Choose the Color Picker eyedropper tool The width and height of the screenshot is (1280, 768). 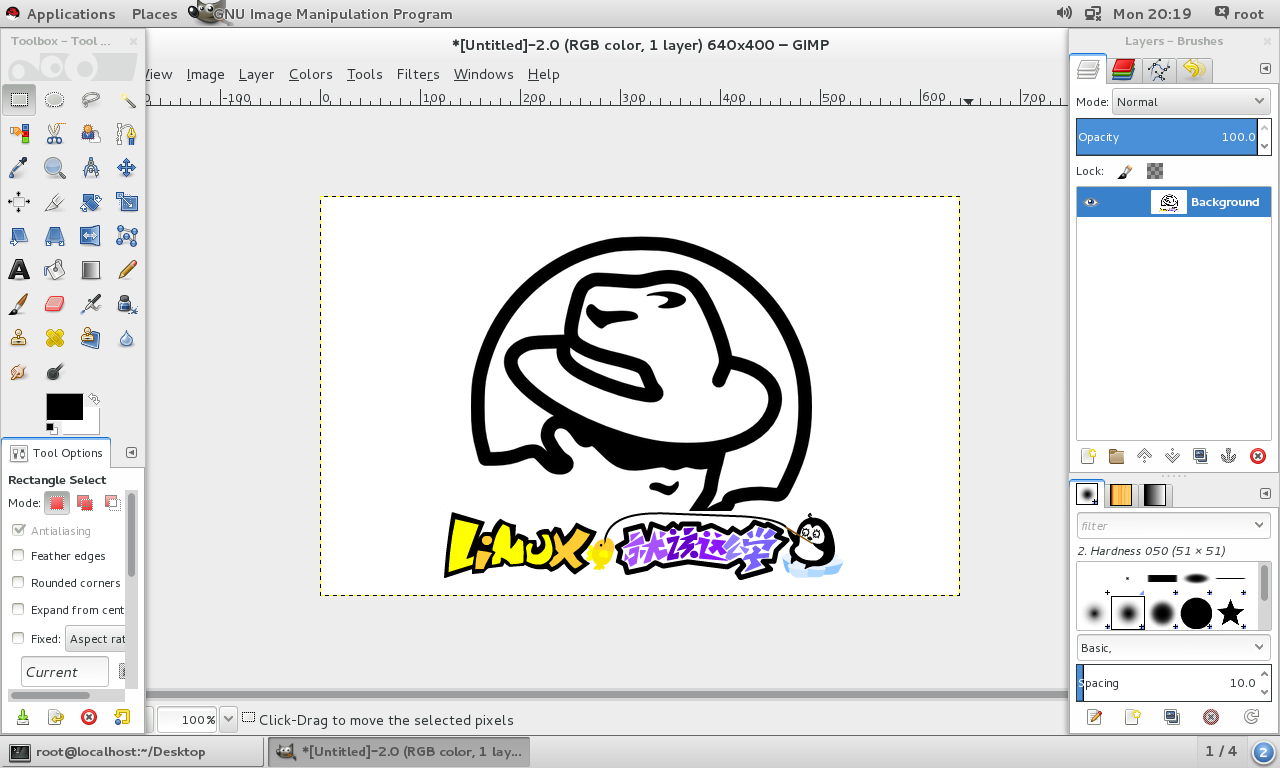tap(19, 167)
